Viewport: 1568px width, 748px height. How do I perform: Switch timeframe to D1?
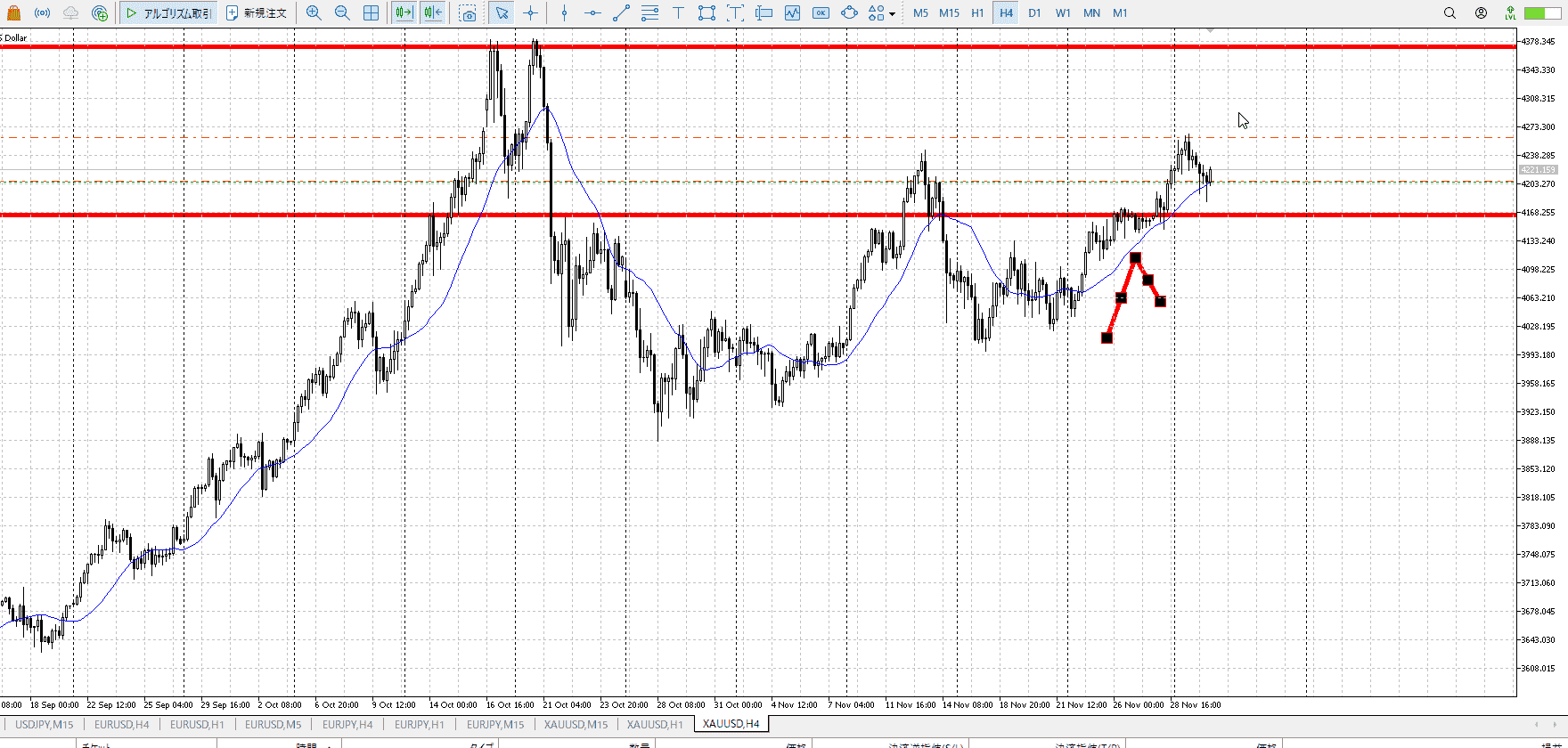point(1034,13)
